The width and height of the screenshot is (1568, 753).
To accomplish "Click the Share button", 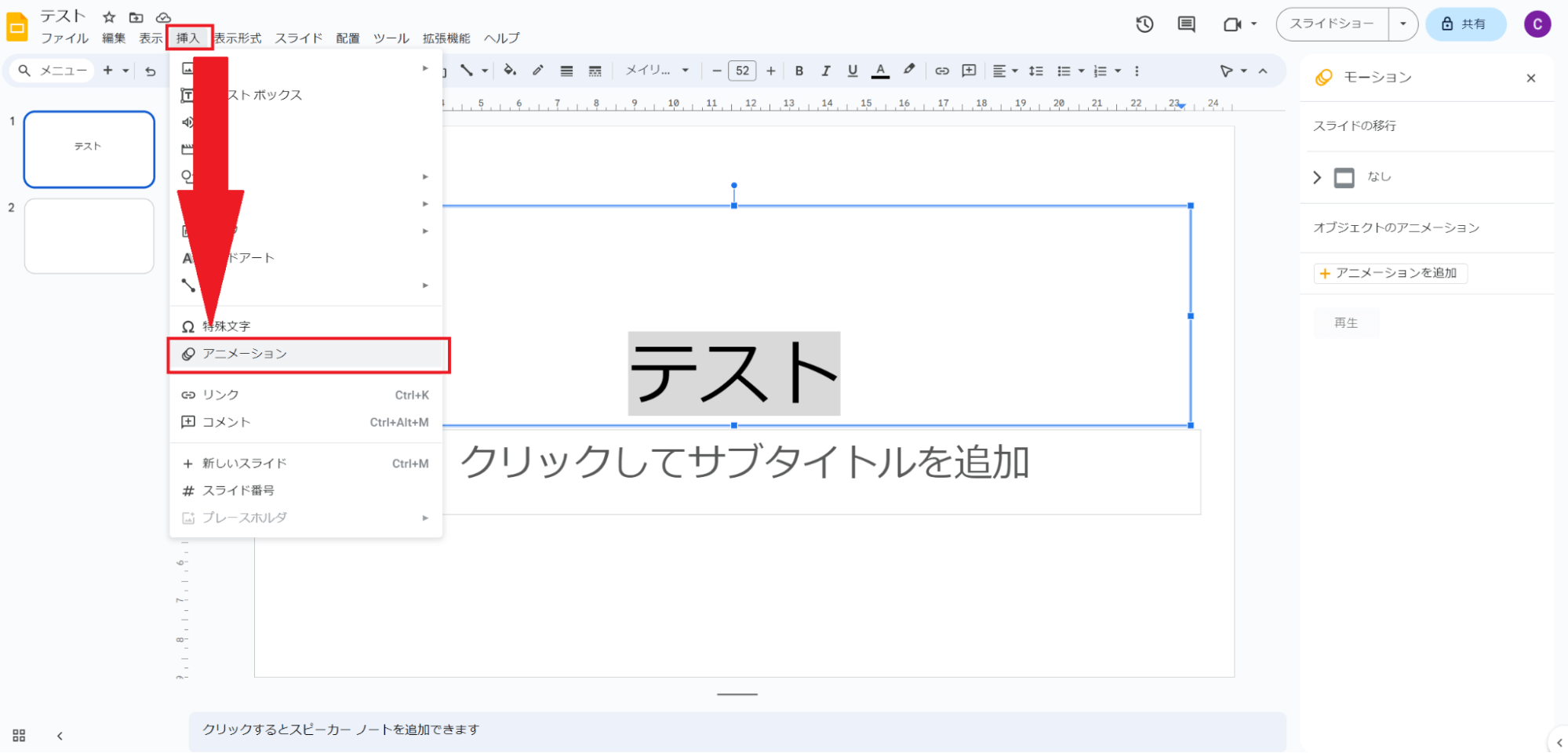I will [1464, 24].
